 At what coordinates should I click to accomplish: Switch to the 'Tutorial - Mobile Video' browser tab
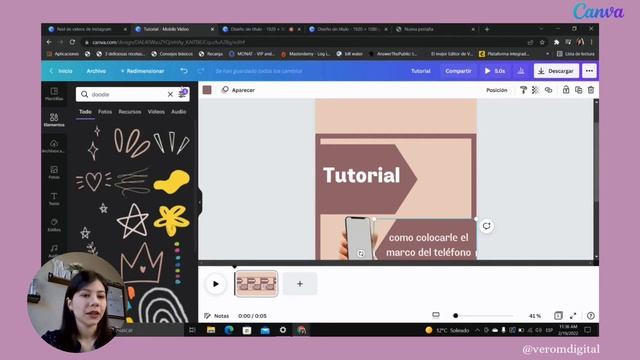[174, 29]
